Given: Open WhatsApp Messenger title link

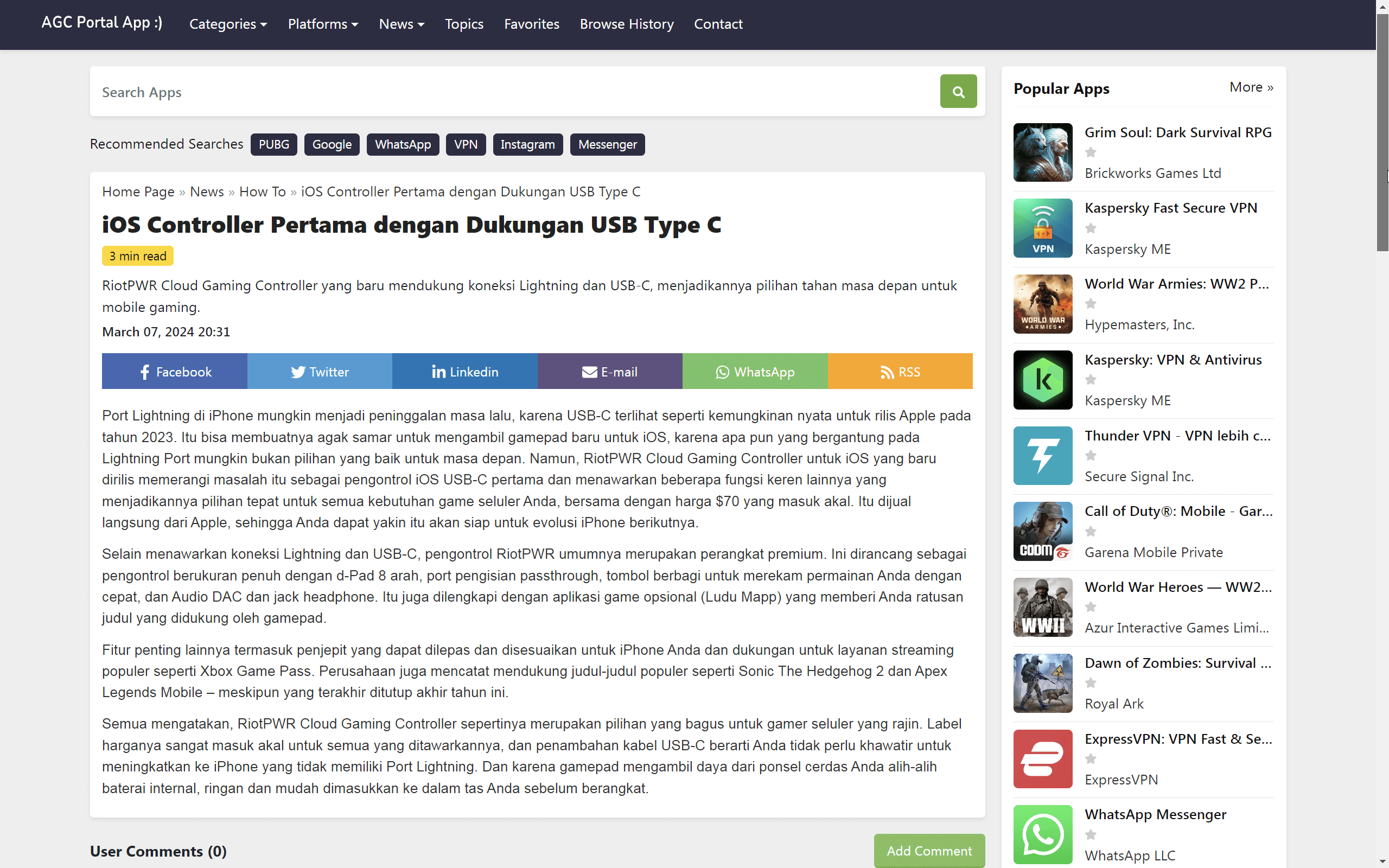Looking at the screenshot, I should click(1155, 814).
